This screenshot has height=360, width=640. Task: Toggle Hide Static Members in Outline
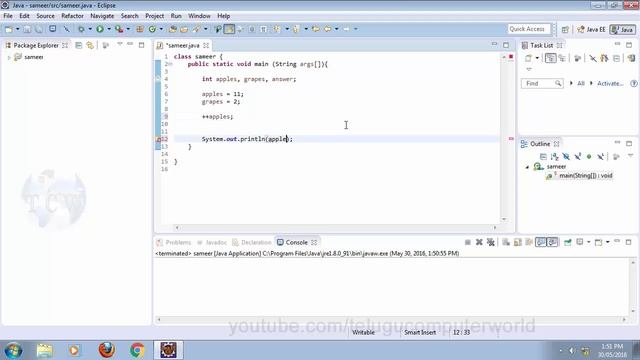click(578, 157)
